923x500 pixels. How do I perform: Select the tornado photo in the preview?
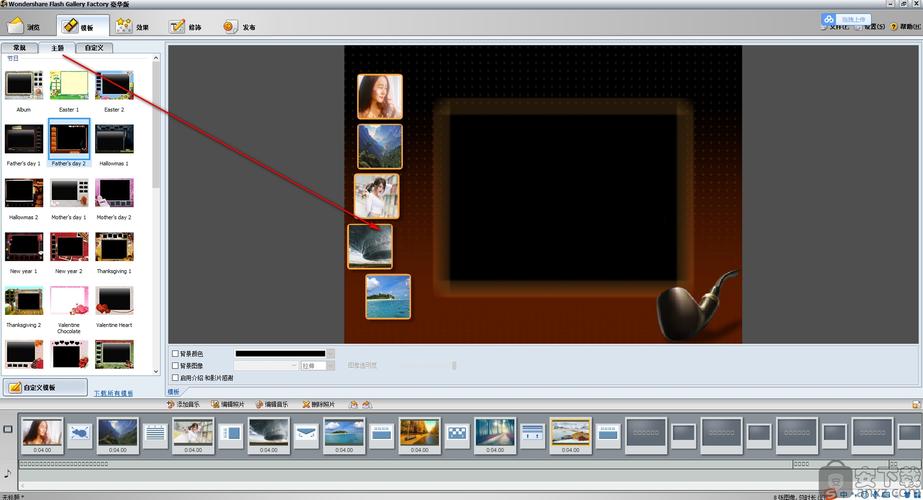[370, 246]
